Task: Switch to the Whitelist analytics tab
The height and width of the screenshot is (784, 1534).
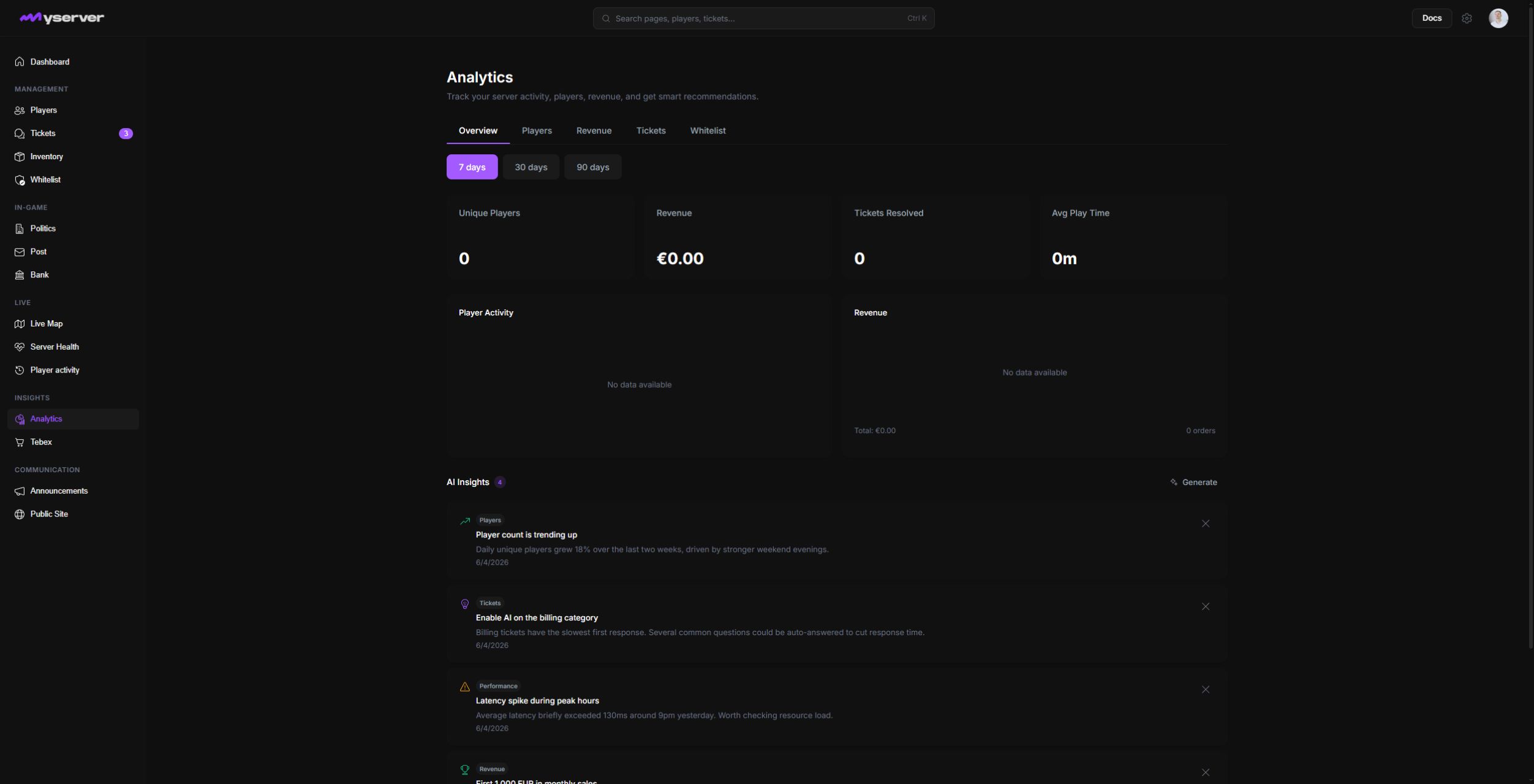Action: point(708,131)
